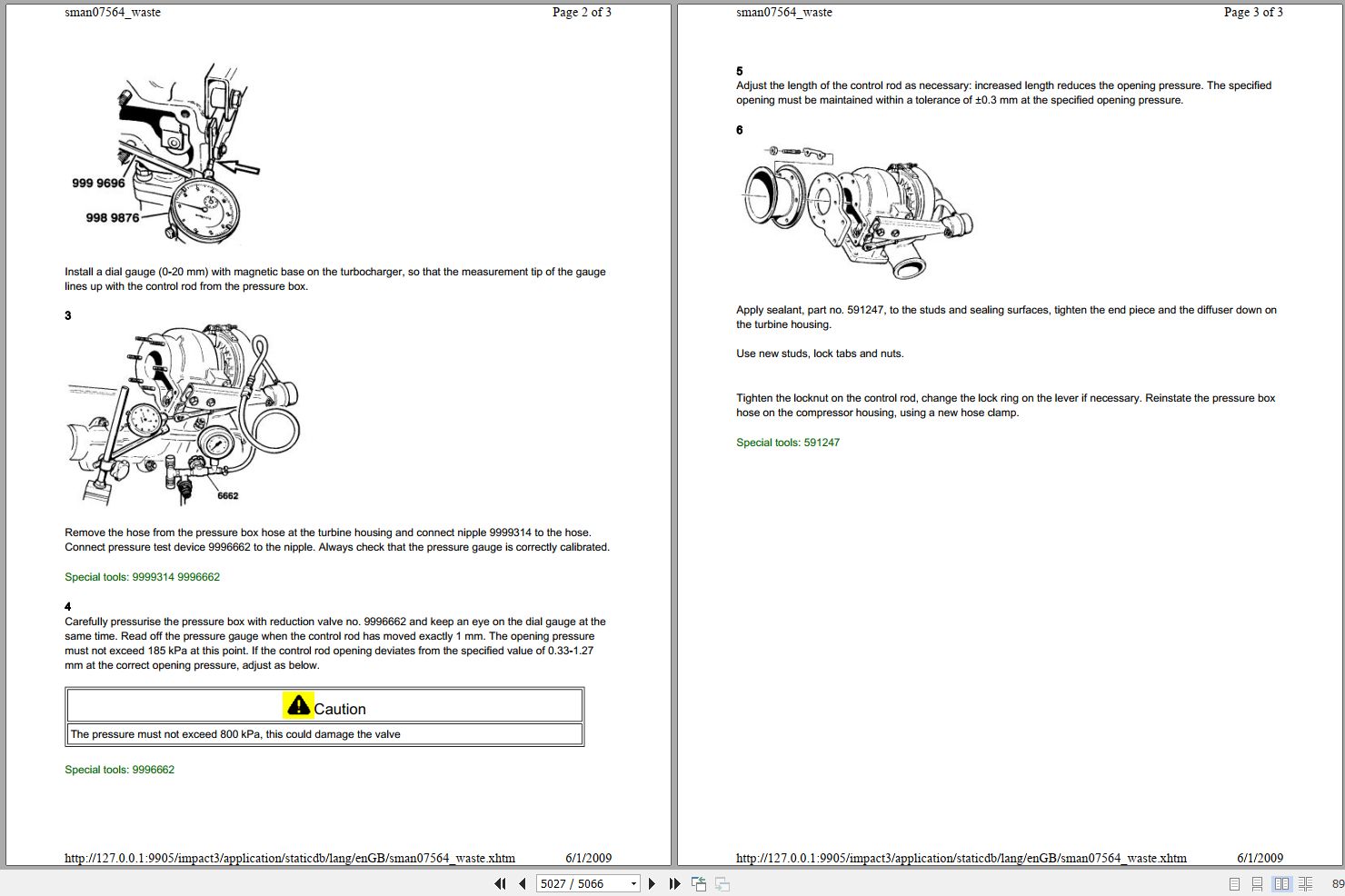Image resolution: width=1345 pixels, height=896 pixels.
Task: Switch to single page view
Action: (x=1234, y=883)
